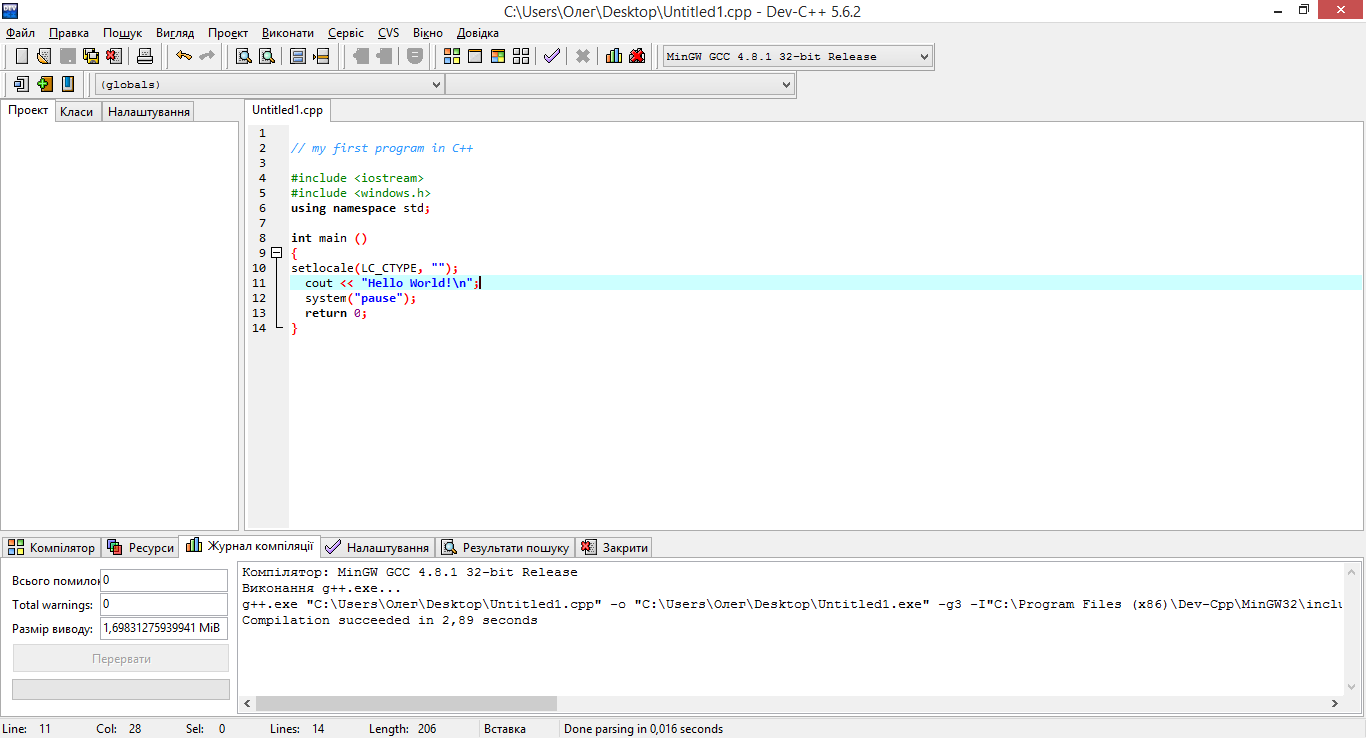Print the file with the printer icon
Image resolution: width=1366 pixels, height=738 pixels.
pos(145,56)
